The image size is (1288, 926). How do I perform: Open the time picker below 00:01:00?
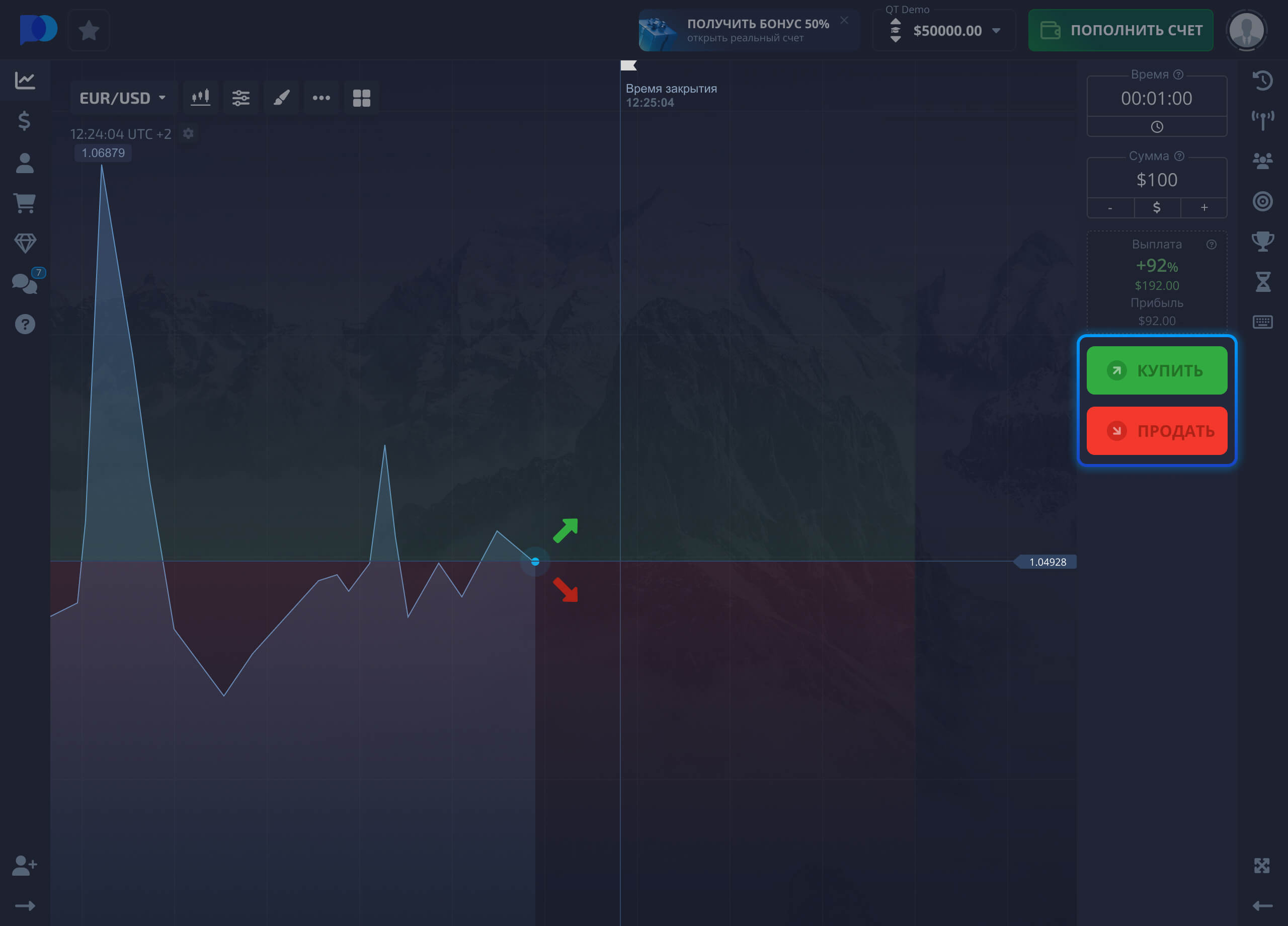1157,126
